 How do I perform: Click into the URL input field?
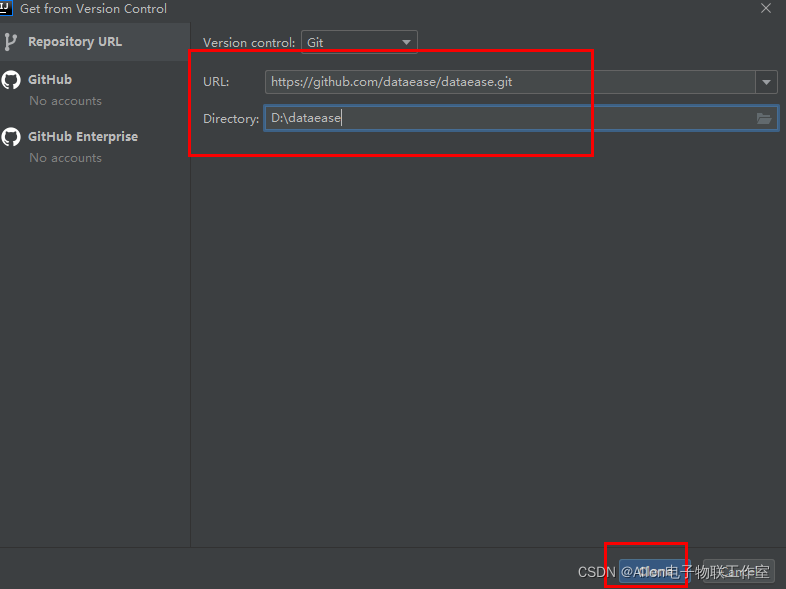pos(510,82)
